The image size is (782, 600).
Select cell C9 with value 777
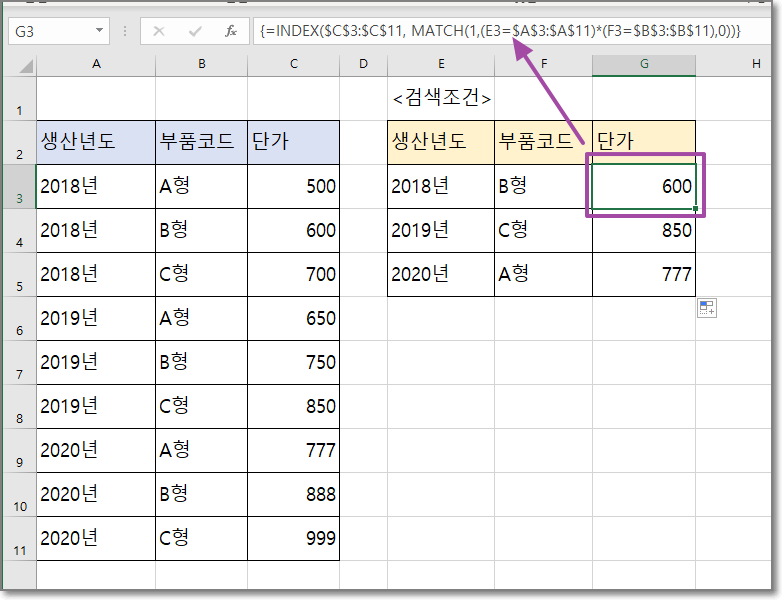click(x=293, y=450)
